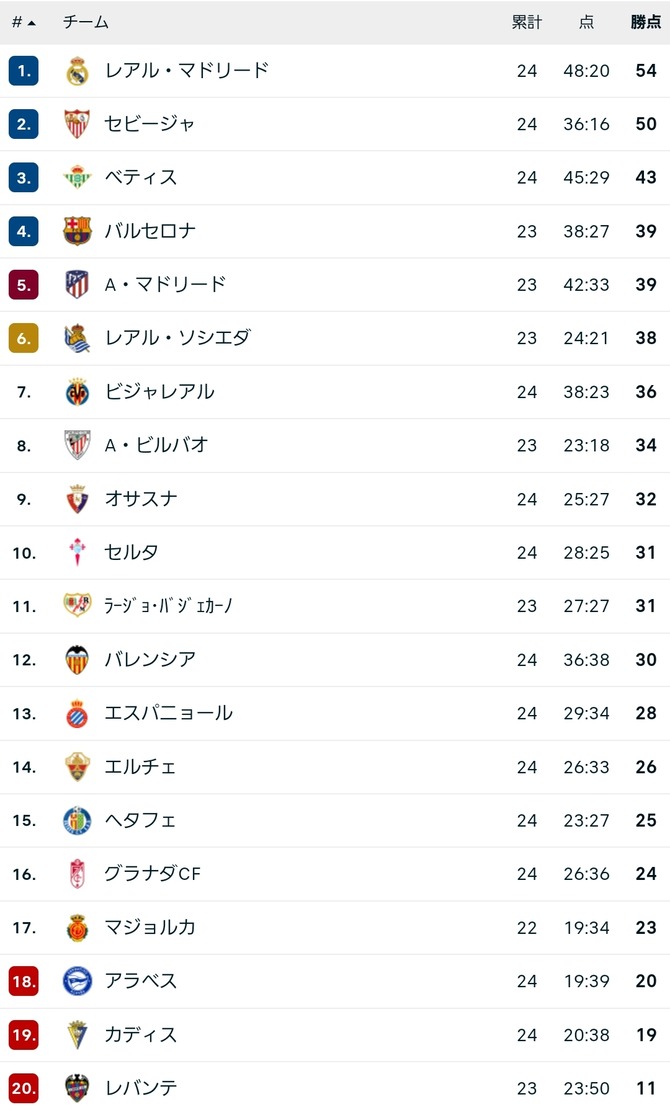The height and width of the screenshot is (1110, 670).
Task: Click the gold rank 6 badge
Action: pos(23,338)
